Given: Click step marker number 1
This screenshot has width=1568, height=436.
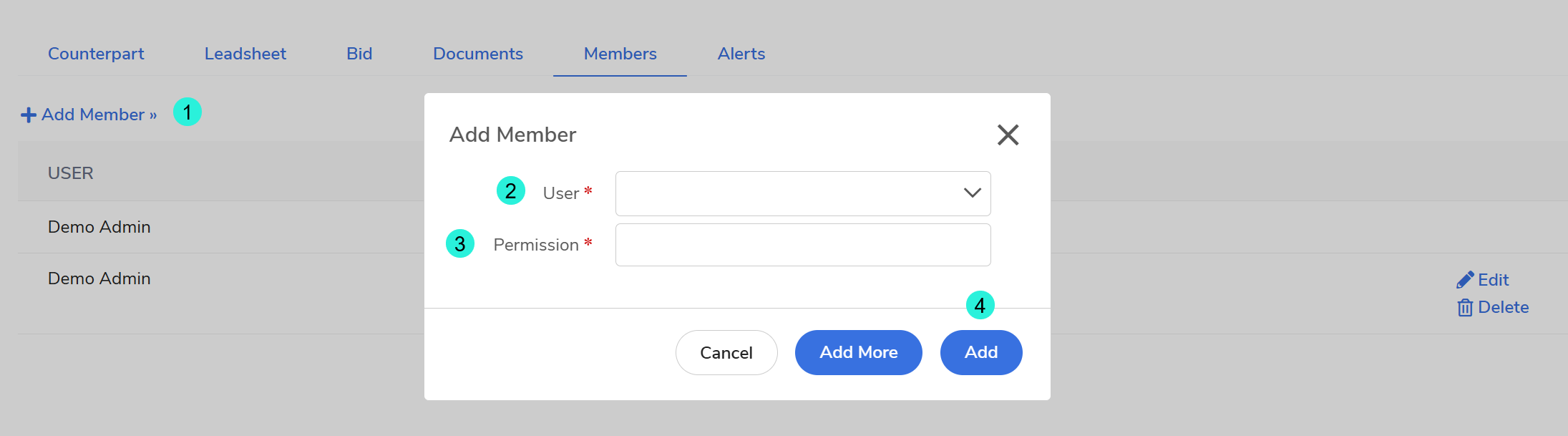Looking at the screenshot, I should 188,112.
